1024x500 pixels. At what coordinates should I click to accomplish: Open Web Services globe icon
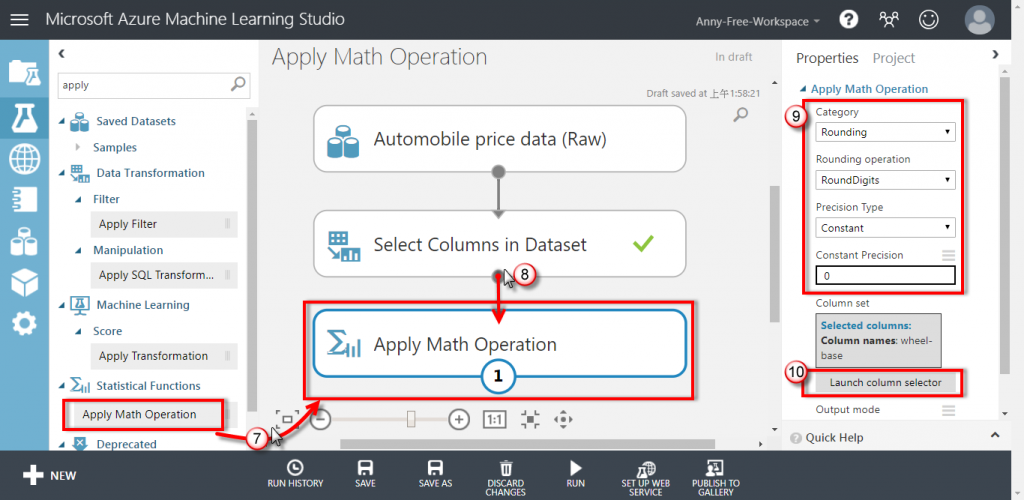tap(24, 159)
